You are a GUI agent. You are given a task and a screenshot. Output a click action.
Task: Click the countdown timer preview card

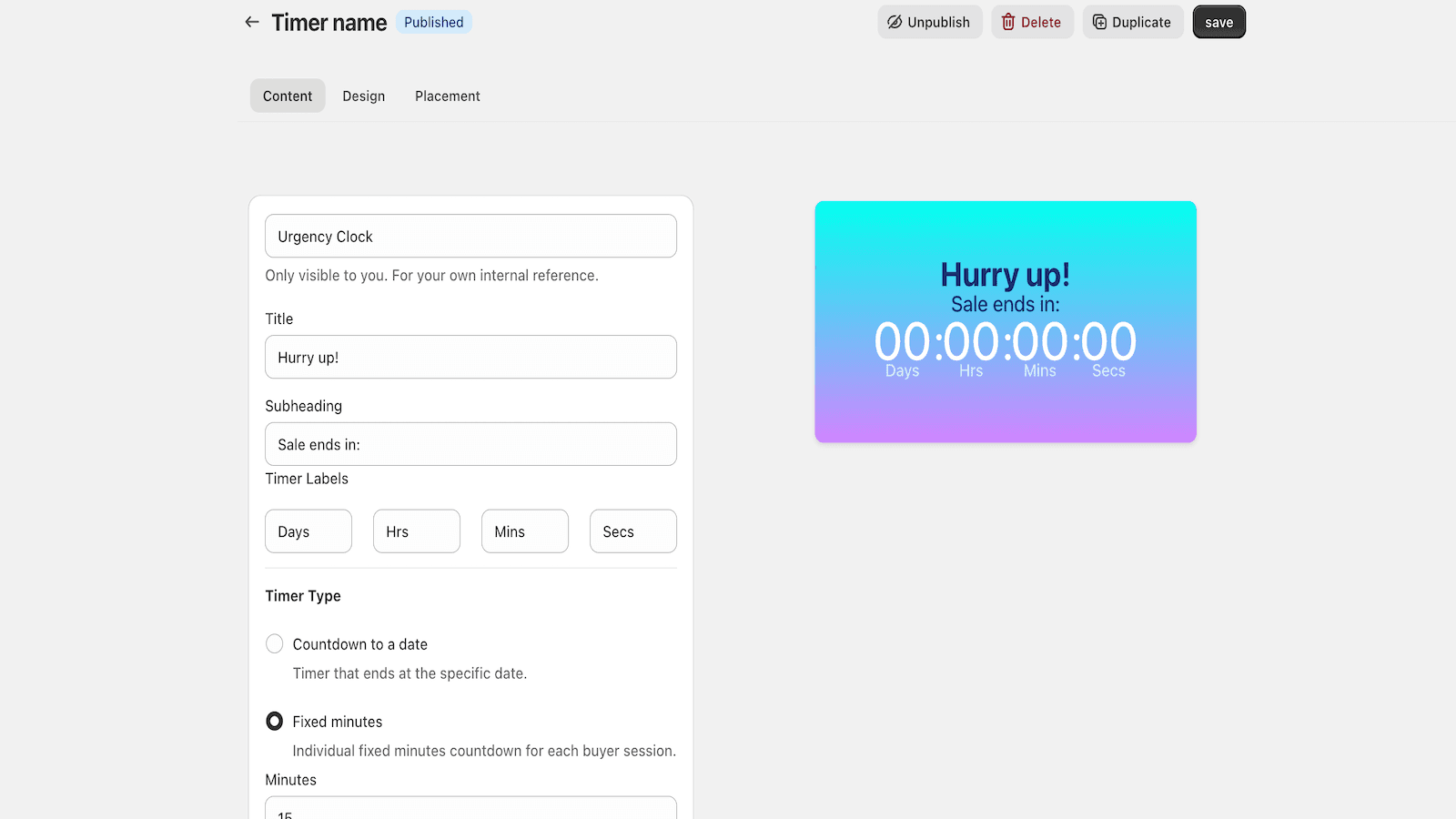coord(1005,322)
